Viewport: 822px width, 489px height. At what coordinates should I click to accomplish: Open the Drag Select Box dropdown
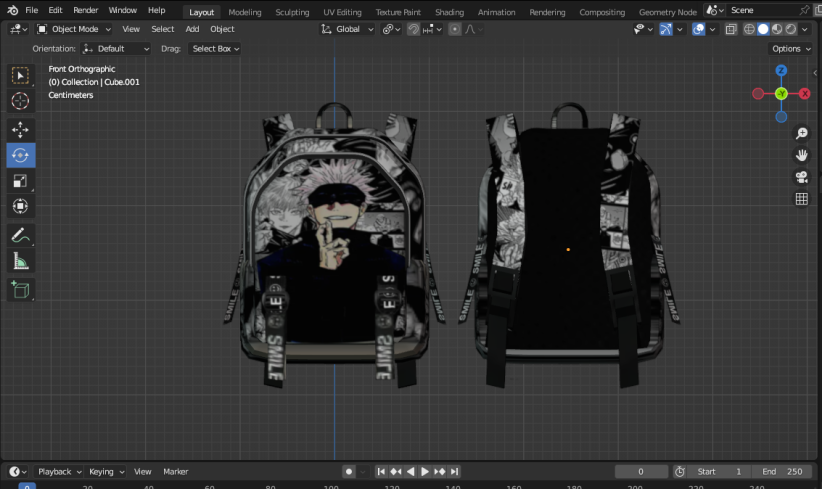pos(215,49)
